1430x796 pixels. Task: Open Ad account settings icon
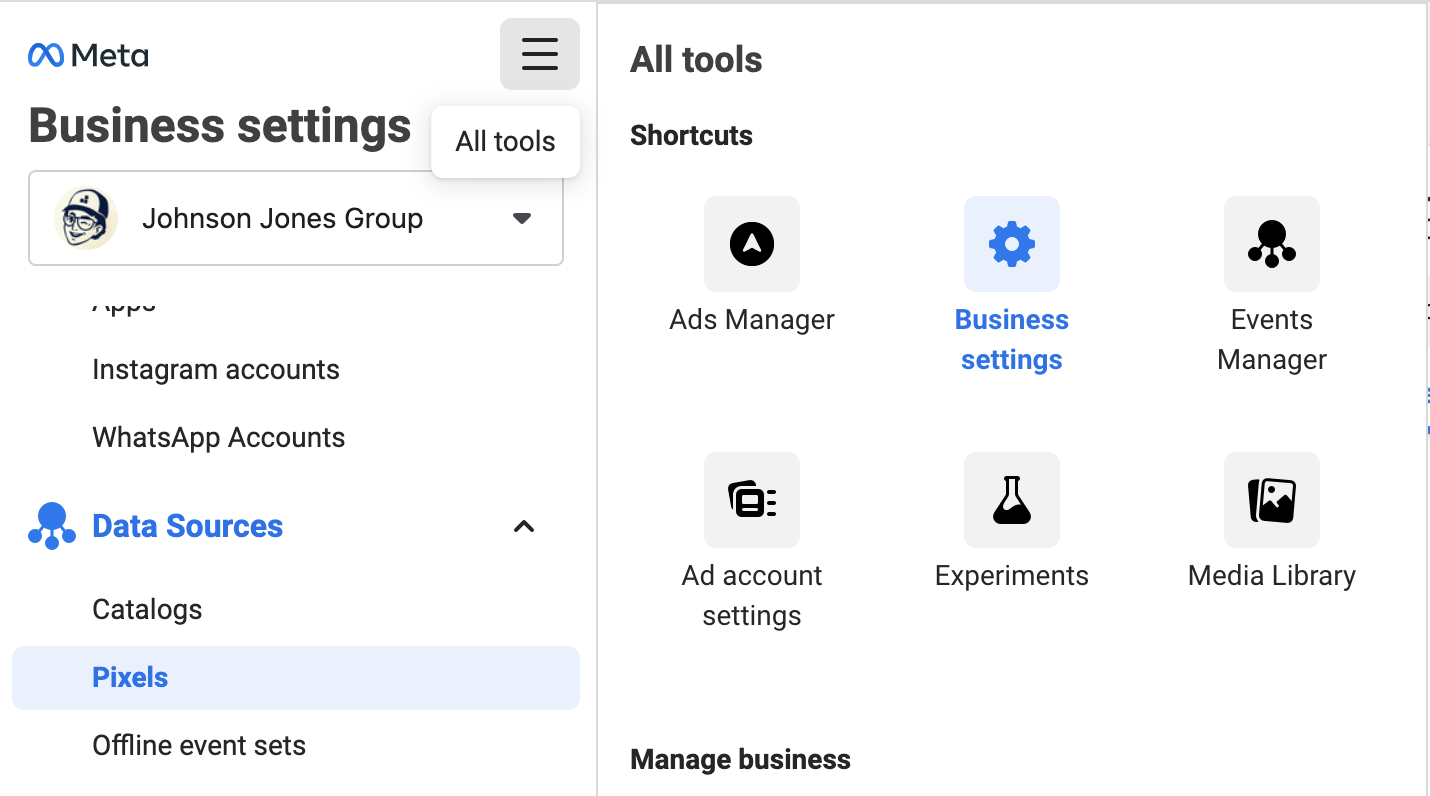pyautogui.click(x=752, y=500)
